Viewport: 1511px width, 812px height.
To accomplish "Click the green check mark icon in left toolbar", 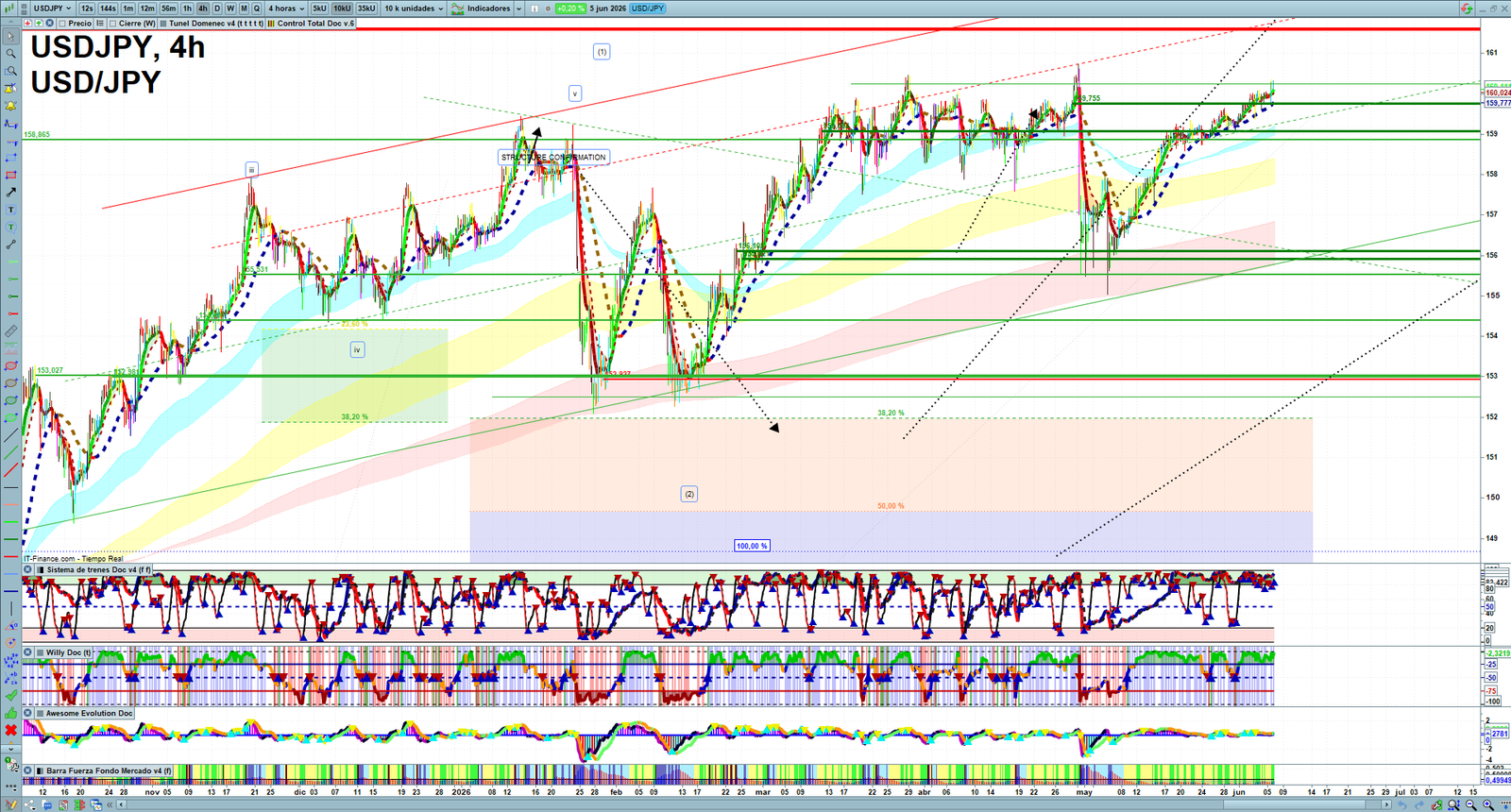I will [x=10, y=695].
